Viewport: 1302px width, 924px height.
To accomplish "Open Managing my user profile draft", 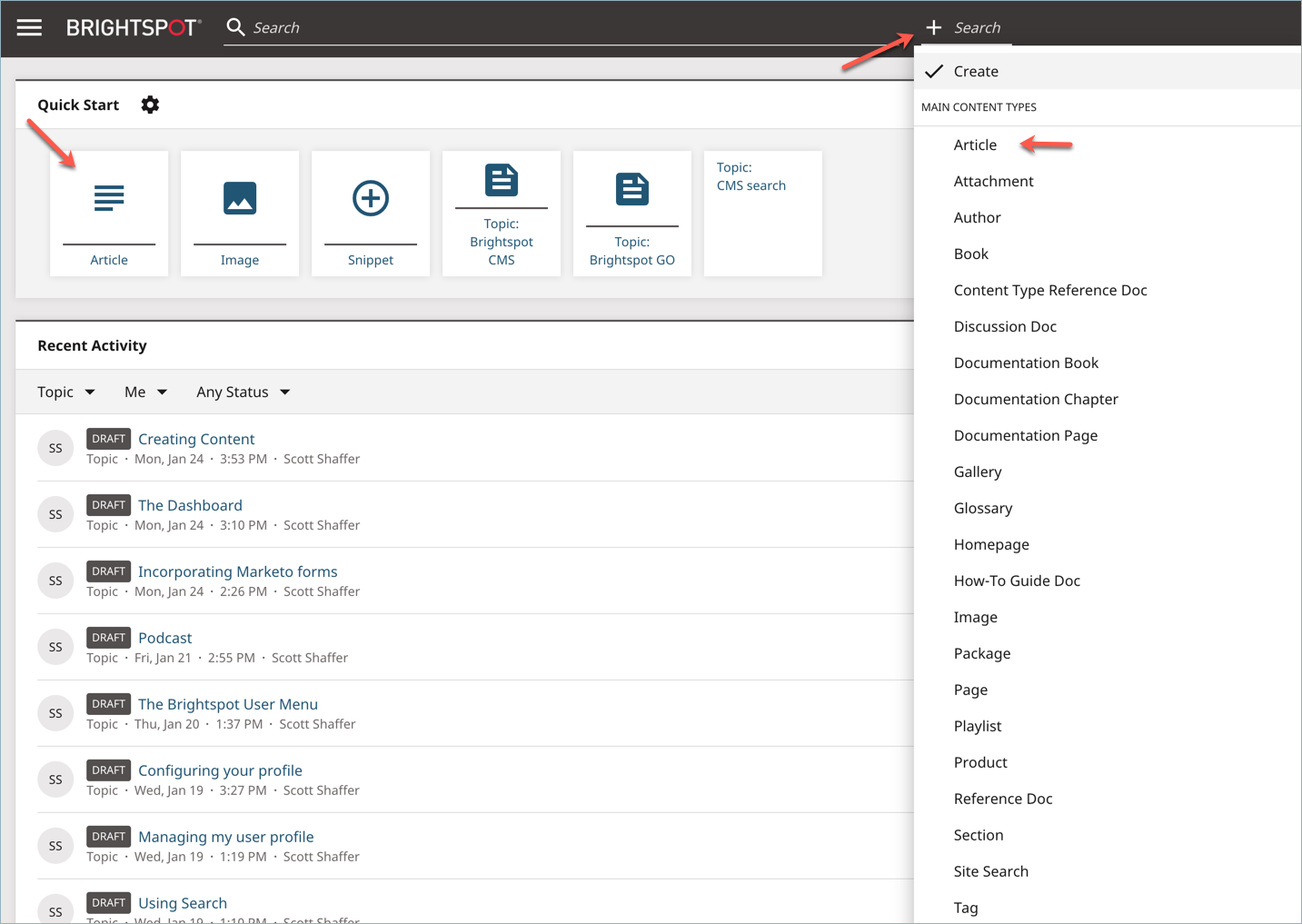I will (x=225, y=837).
